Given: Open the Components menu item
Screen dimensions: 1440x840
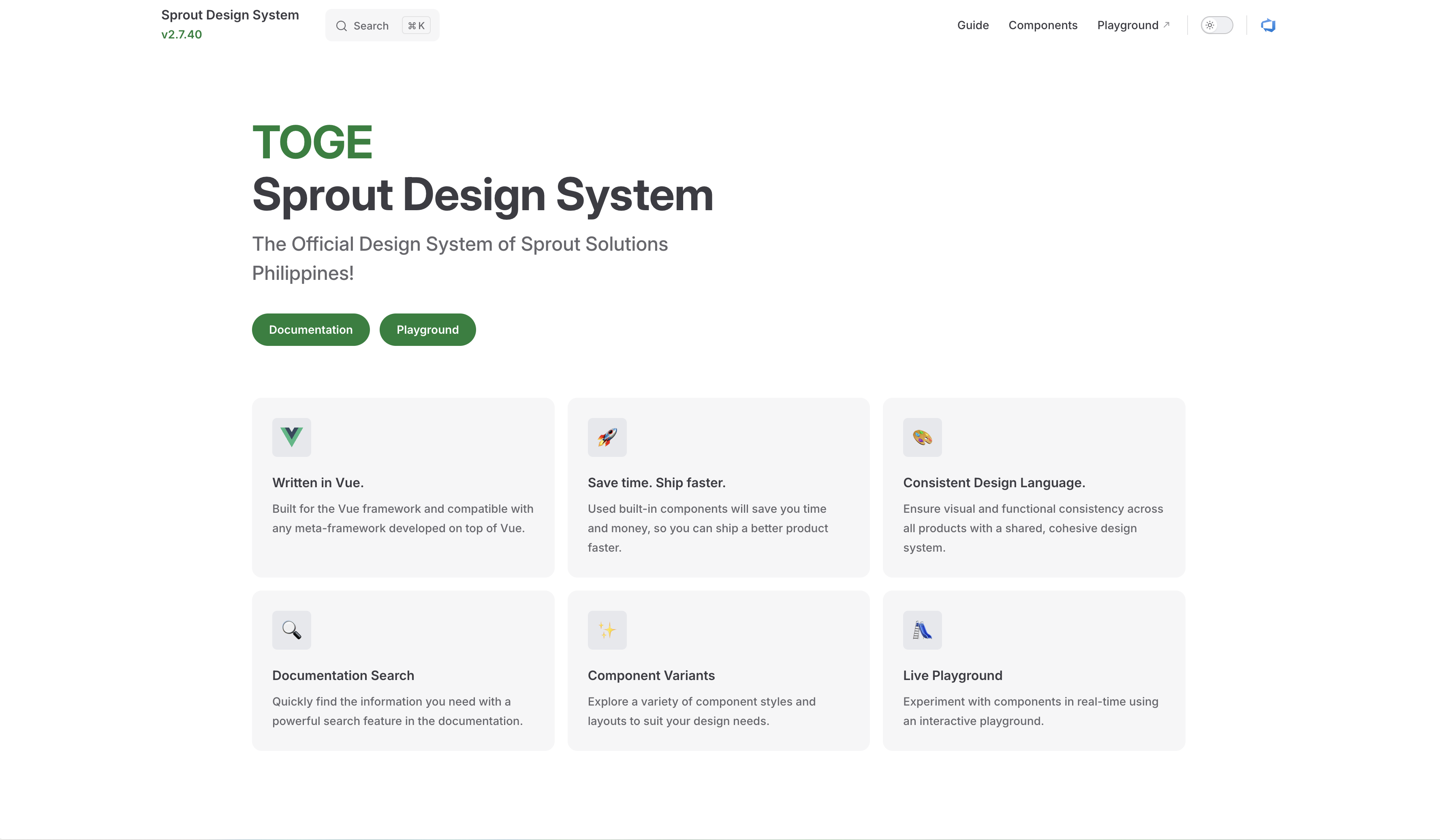Looking at the screenshot, I should (1043, 25).
